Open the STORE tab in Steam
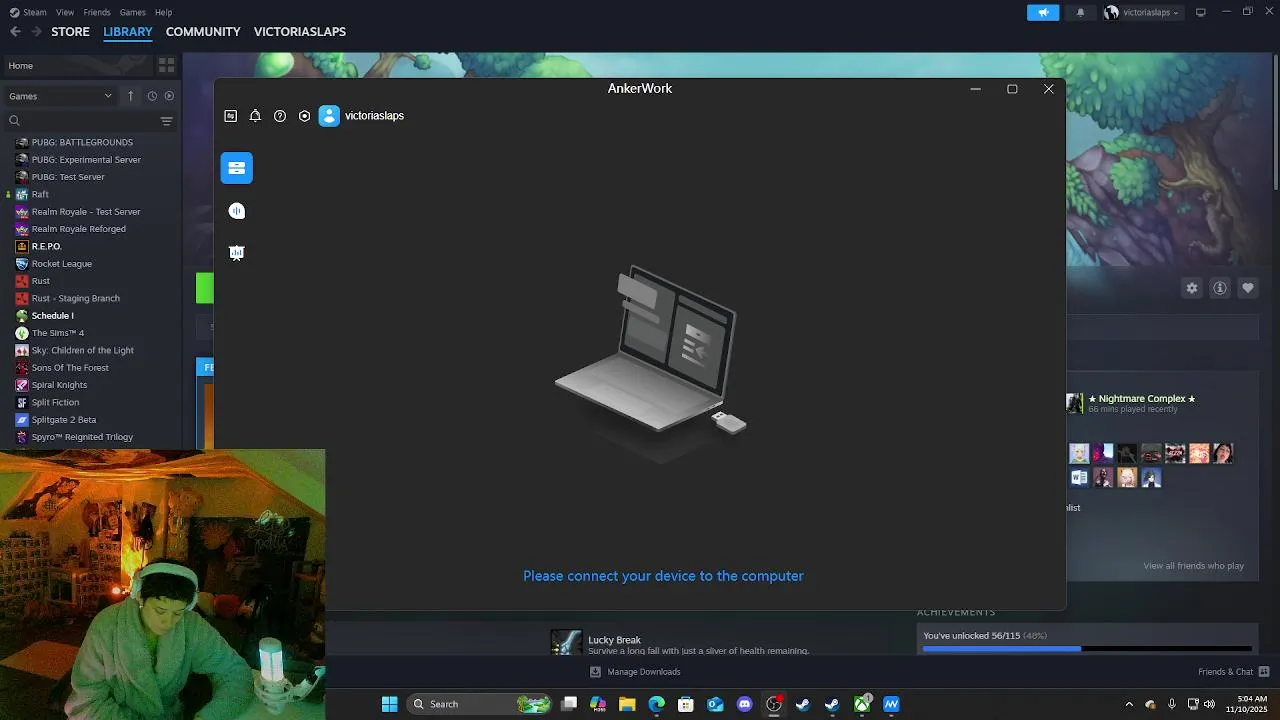 click(71, 32)
